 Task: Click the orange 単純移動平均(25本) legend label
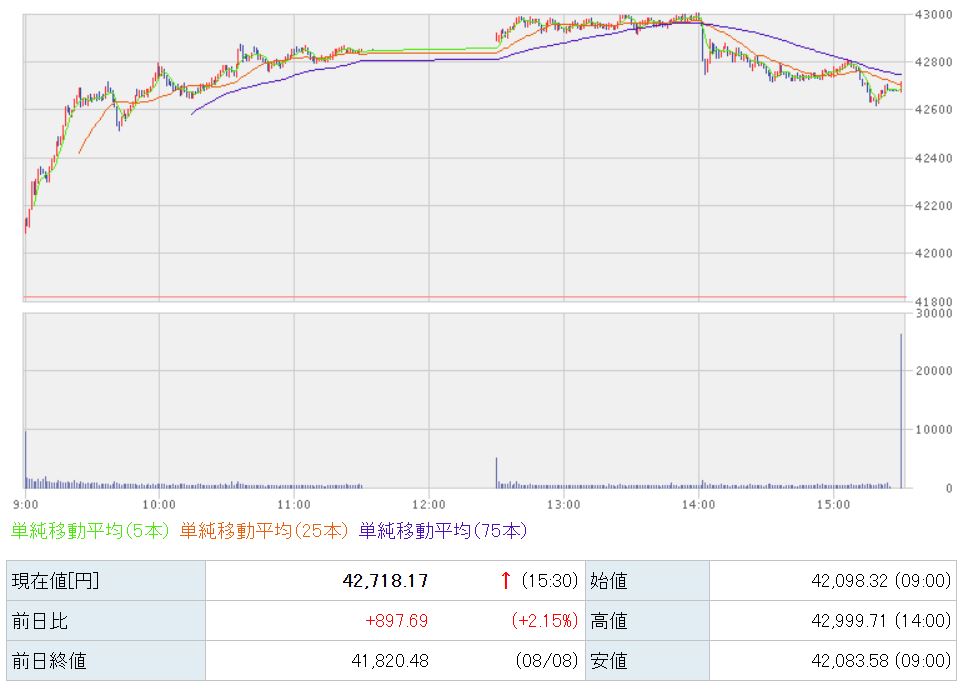(264, 530)
